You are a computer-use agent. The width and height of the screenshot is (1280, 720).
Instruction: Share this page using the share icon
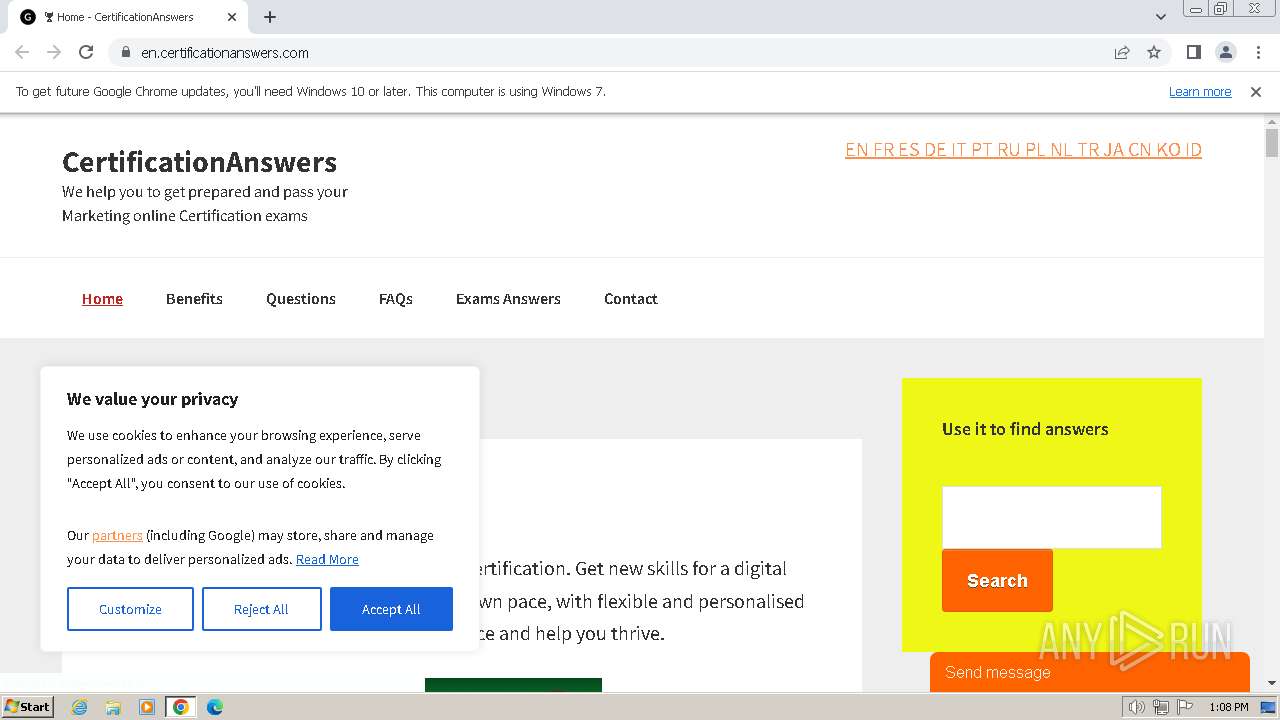[1122, 52]
